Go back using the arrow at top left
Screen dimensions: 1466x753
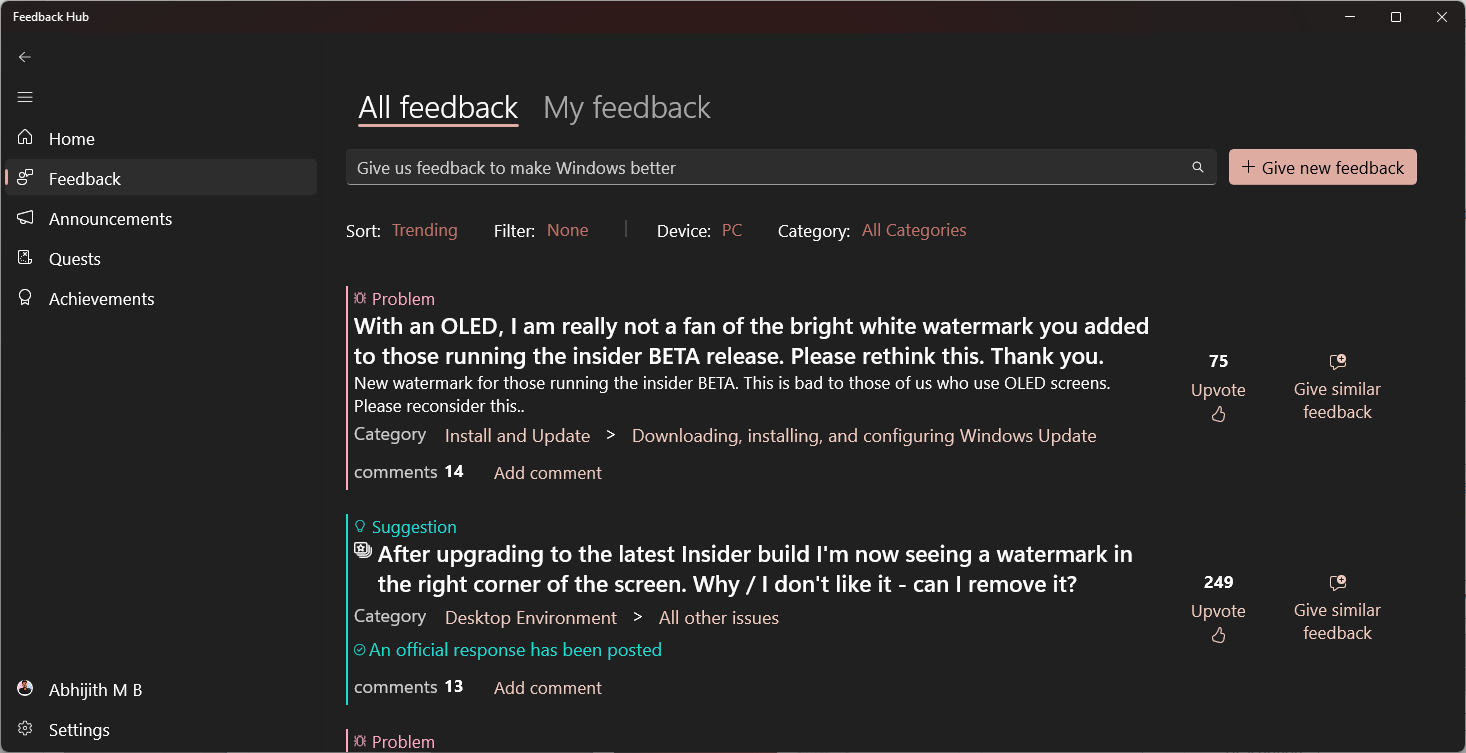pos(24,57)
